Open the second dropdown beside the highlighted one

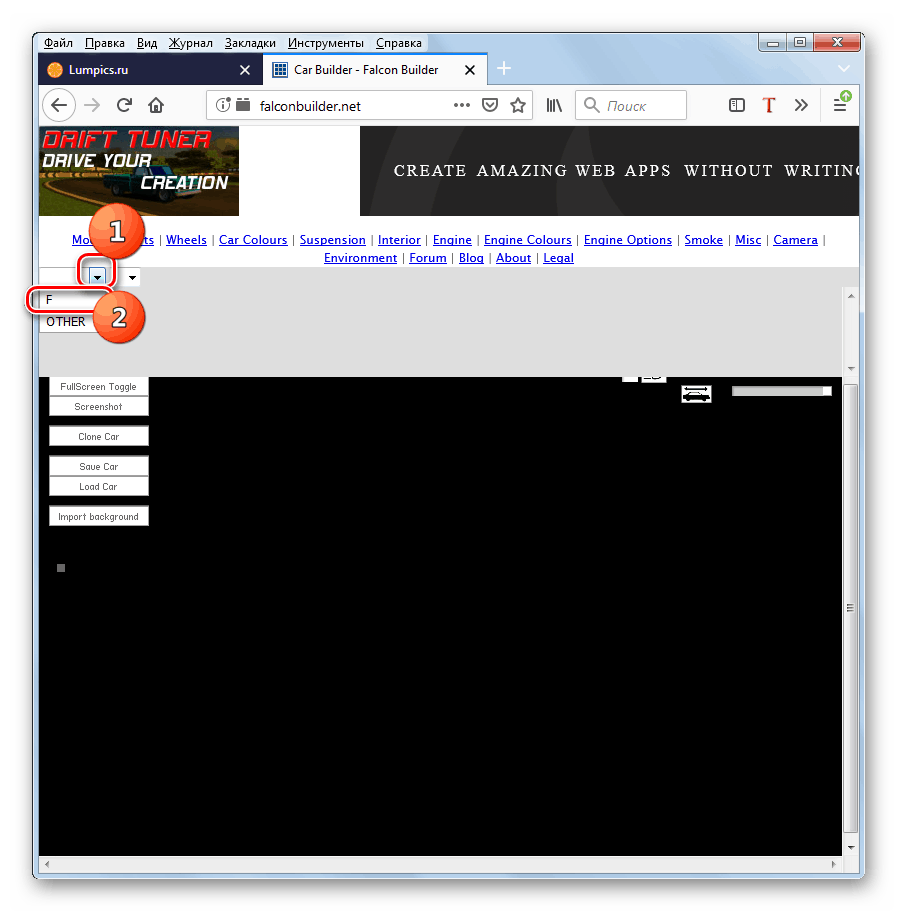click(131, 276)
